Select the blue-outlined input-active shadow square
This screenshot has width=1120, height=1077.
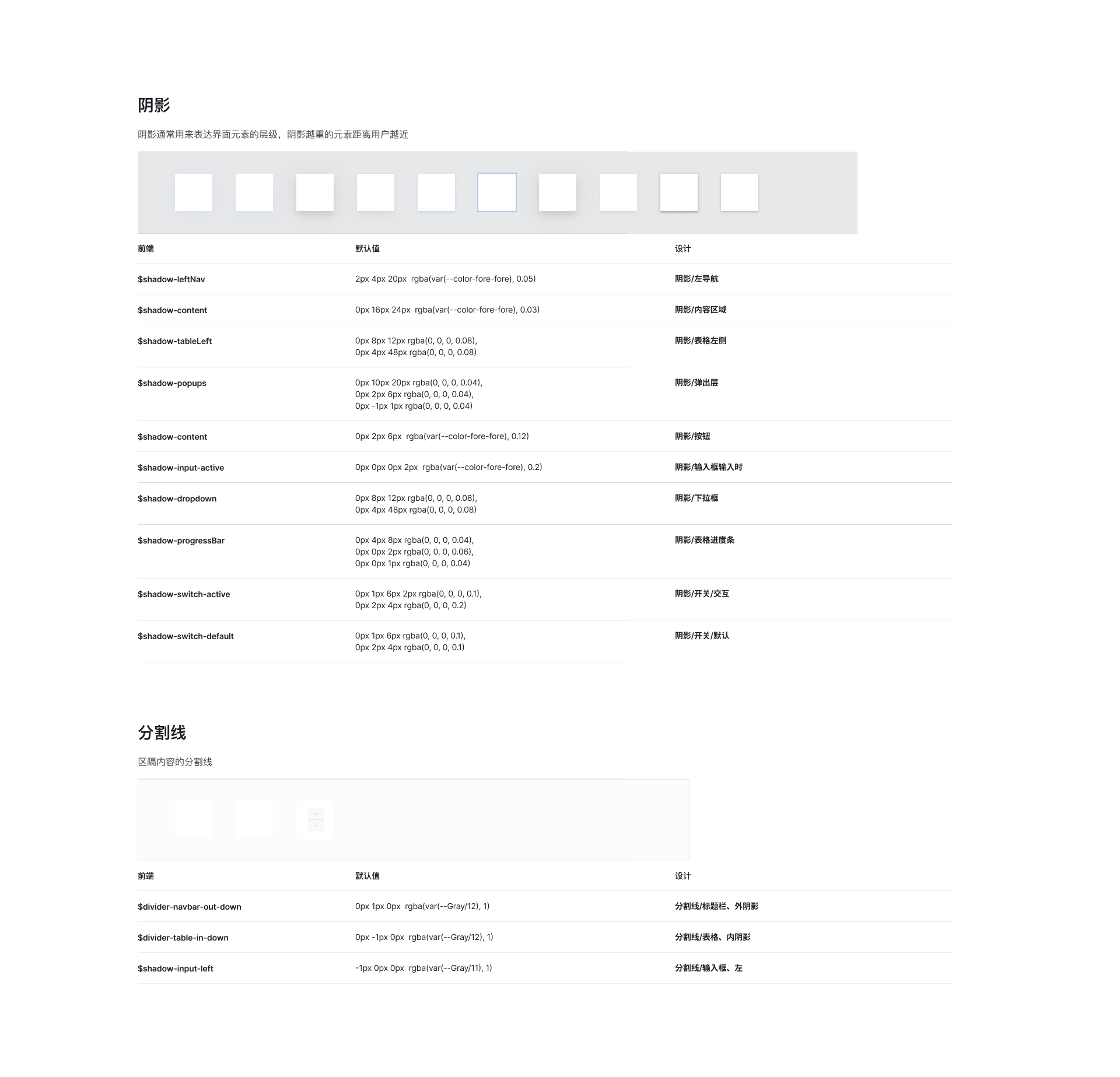(497, 192)
